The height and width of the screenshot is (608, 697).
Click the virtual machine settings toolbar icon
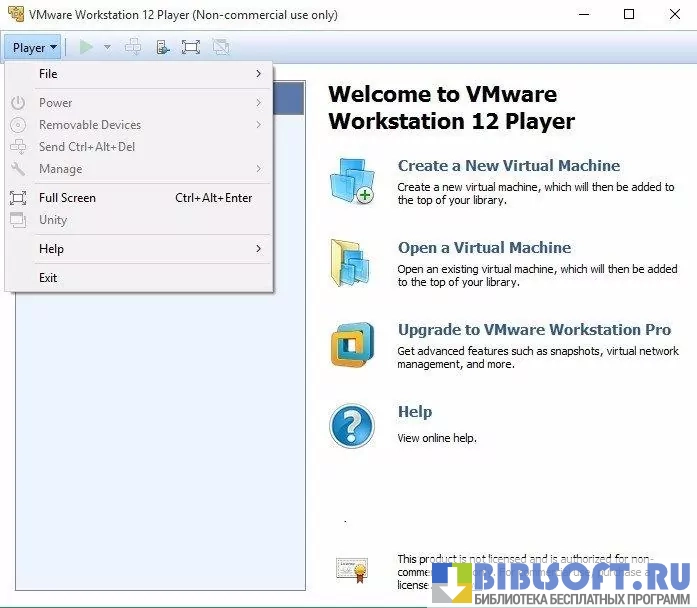tap(162, 47)
